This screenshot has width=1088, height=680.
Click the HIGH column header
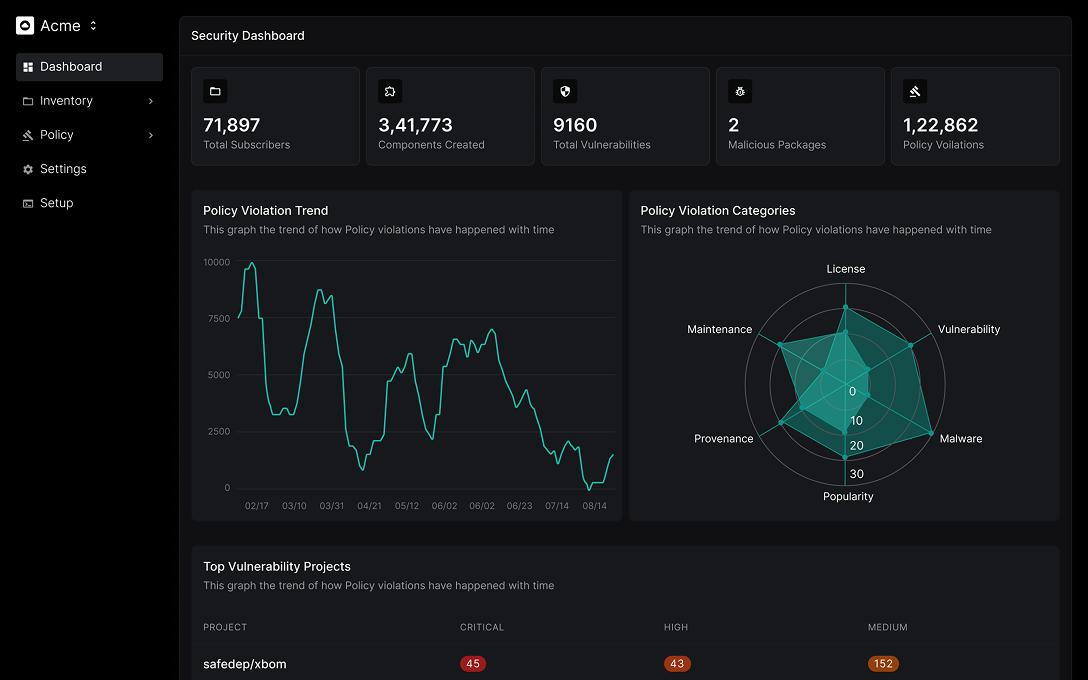tap(676, 627)
